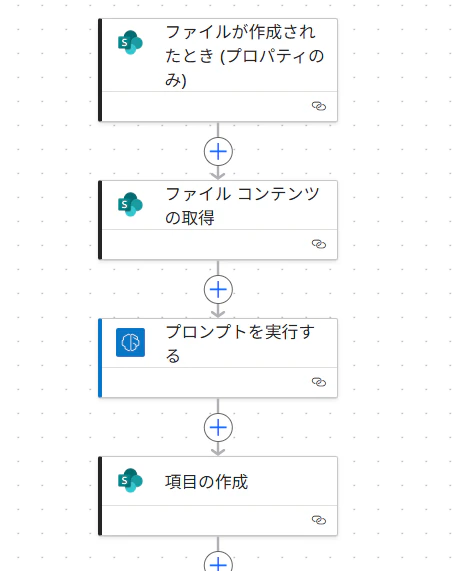Click the SharePoint icon on 項目の作成

pyautogui.click(x=130, y=480)
